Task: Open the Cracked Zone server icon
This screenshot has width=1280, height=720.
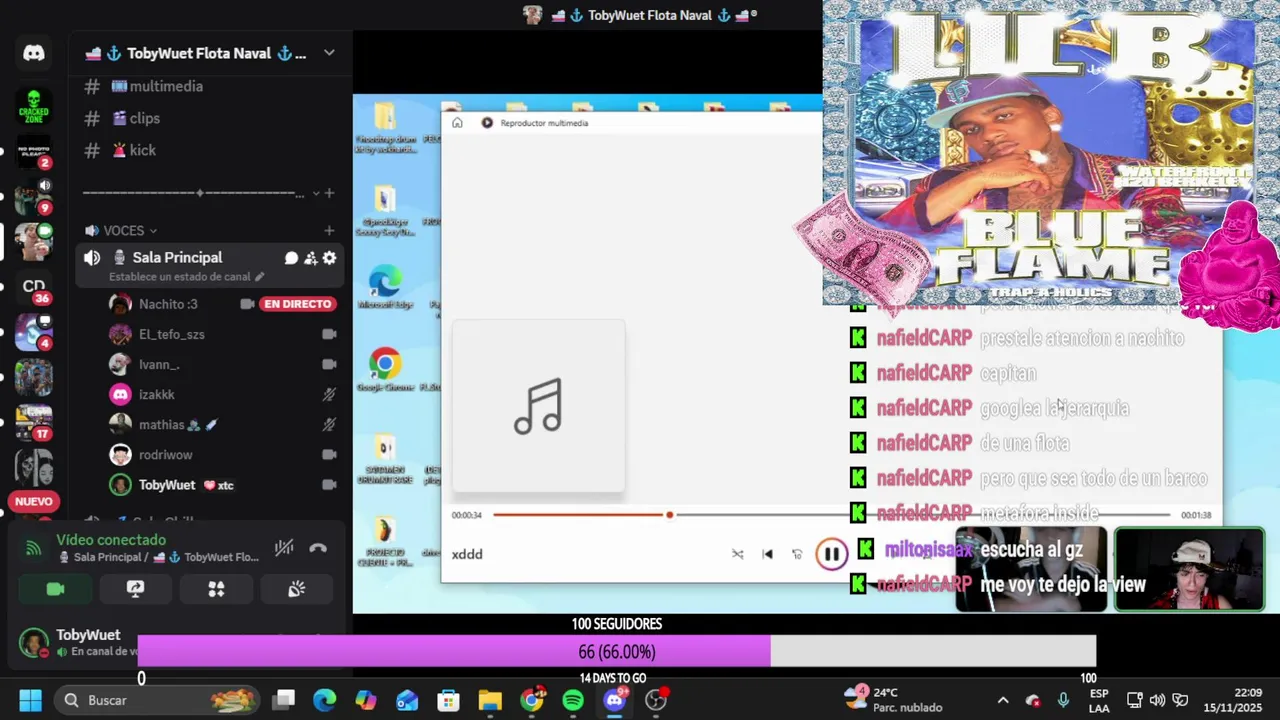Action: tap(34, 106)
